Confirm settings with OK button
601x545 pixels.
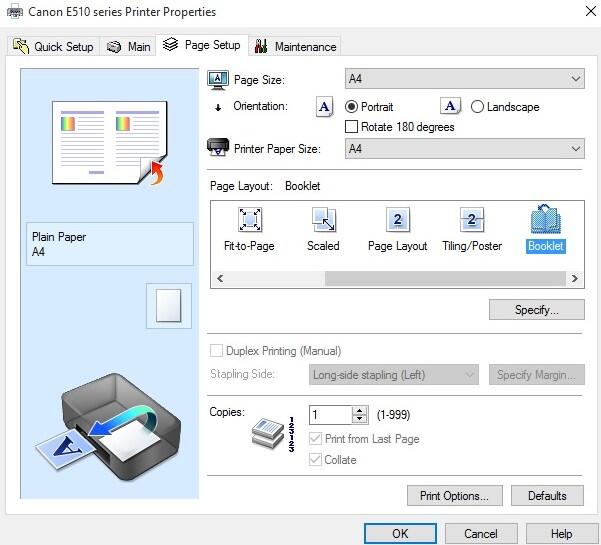400,534
